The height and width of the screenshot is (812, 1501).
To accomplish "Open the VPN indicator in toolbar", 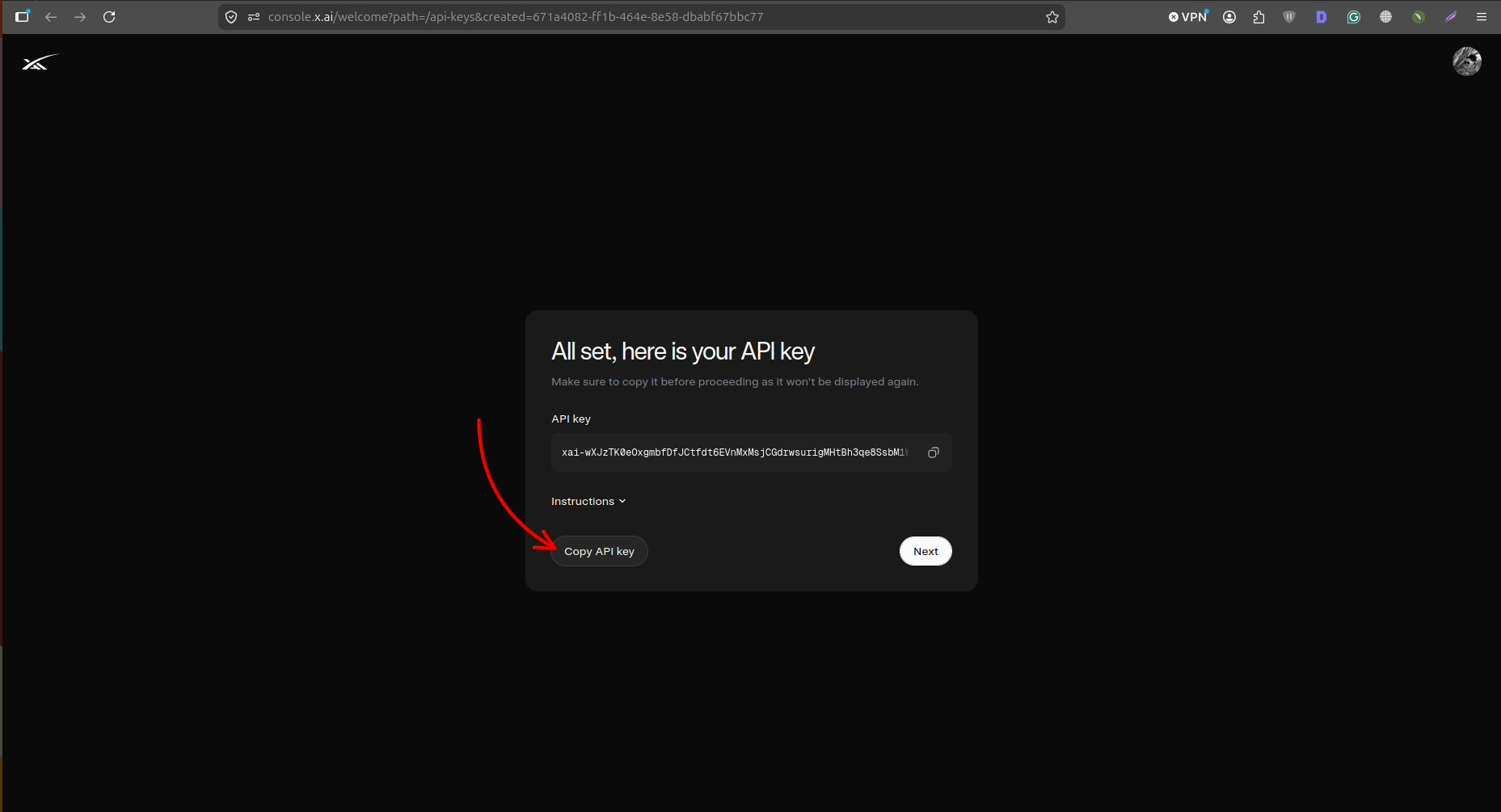I will tap(1188, 16).
